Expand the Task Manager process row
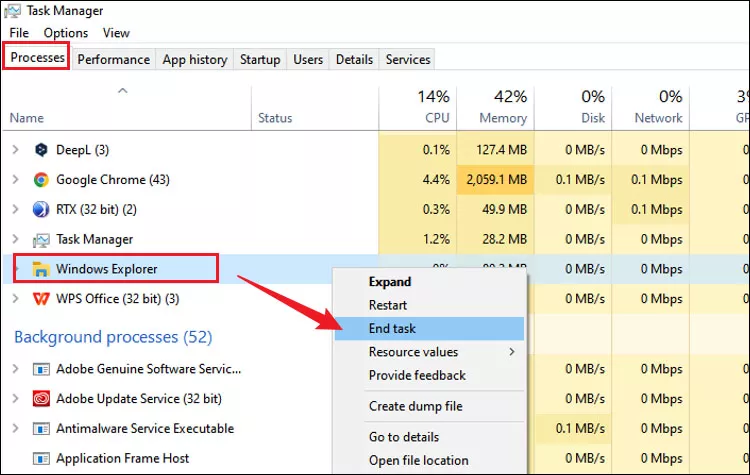The height and width of the screenshot is (475, 750). (15, 239)
